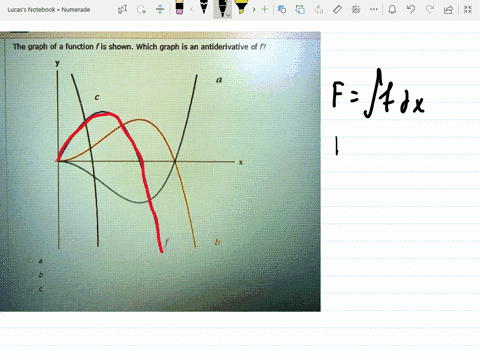Choose the Insert or Remove Space tool
Viewport: 480px width, 360px height.
(160, 9)
